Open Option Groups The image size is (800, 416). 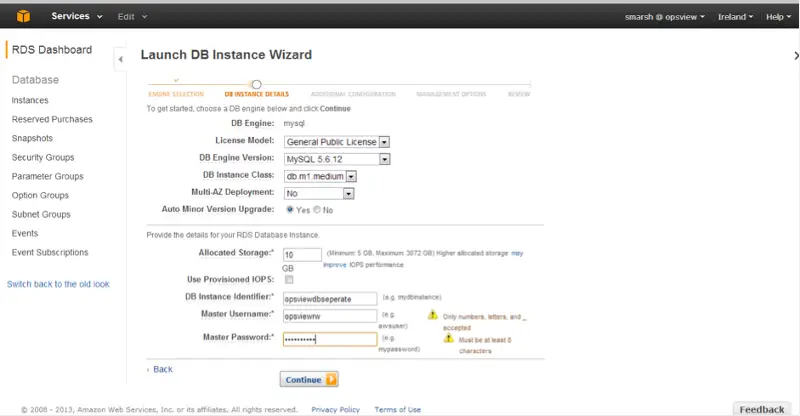click(x=40, y=195)
